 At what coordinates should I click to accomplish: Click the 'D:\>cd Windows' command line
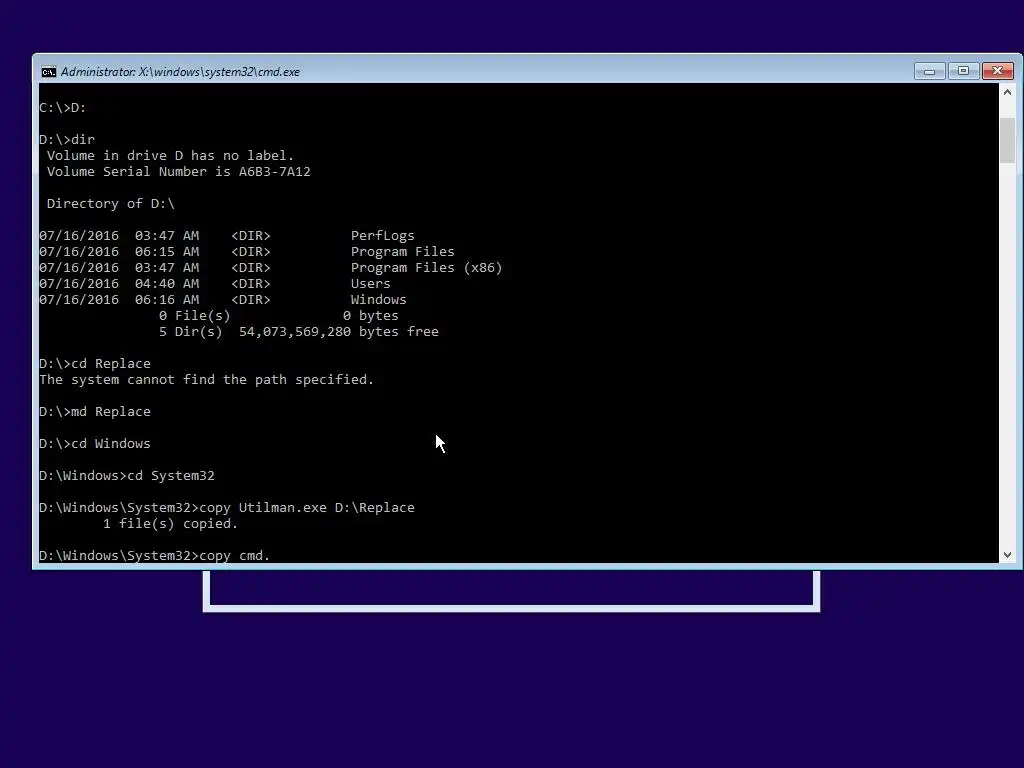click(95, 443)
